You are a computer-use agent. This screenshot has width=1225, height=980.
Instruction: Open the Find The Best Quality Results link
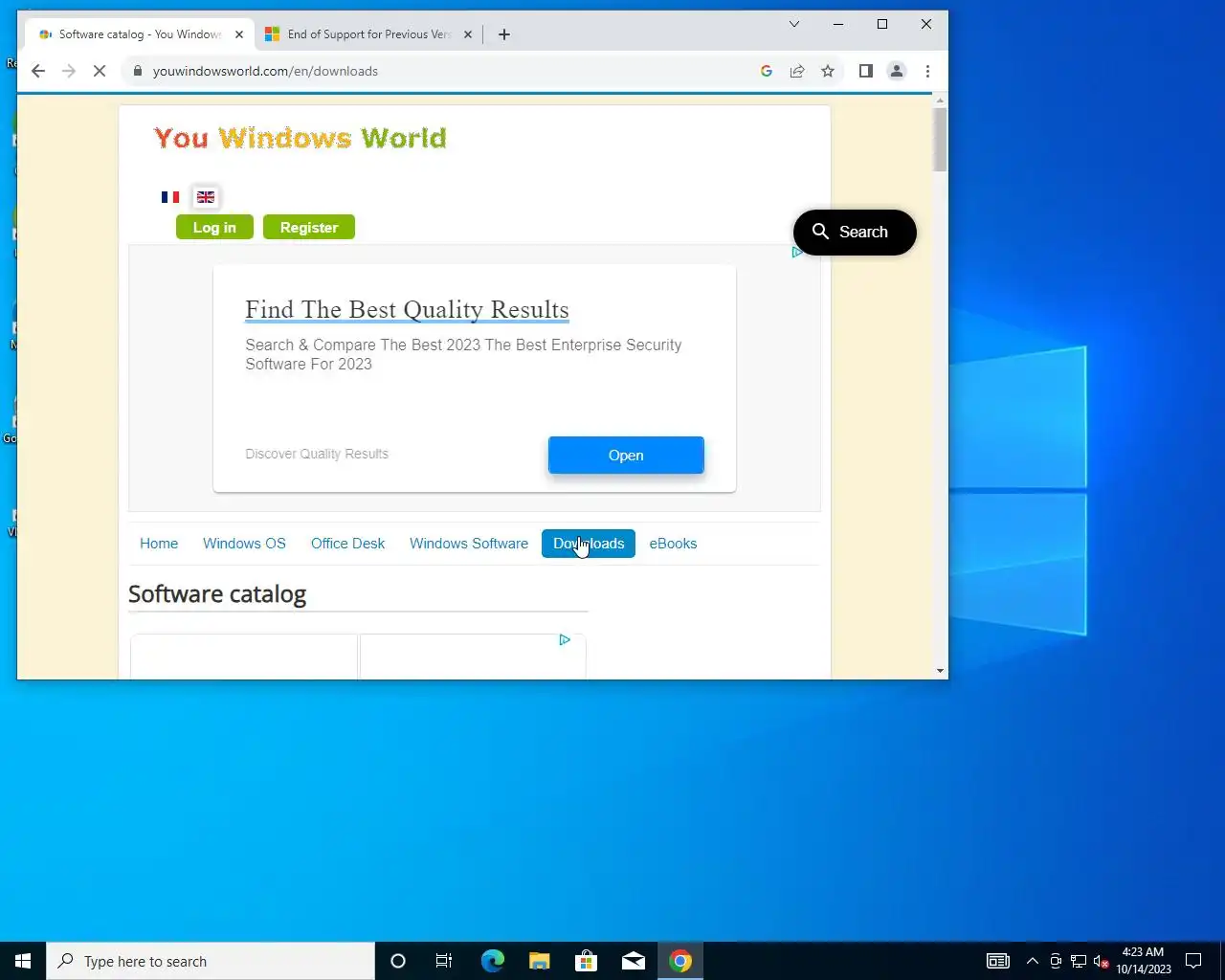pyautogui.click(x=407, y=310)
